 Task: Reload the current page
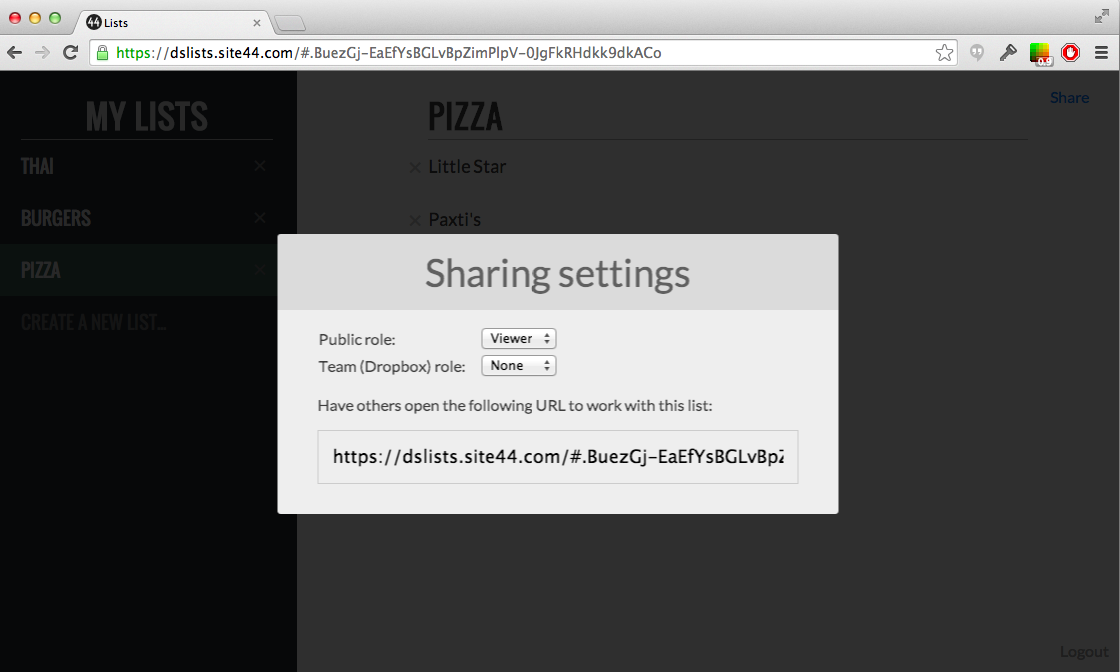coord(70,53)
